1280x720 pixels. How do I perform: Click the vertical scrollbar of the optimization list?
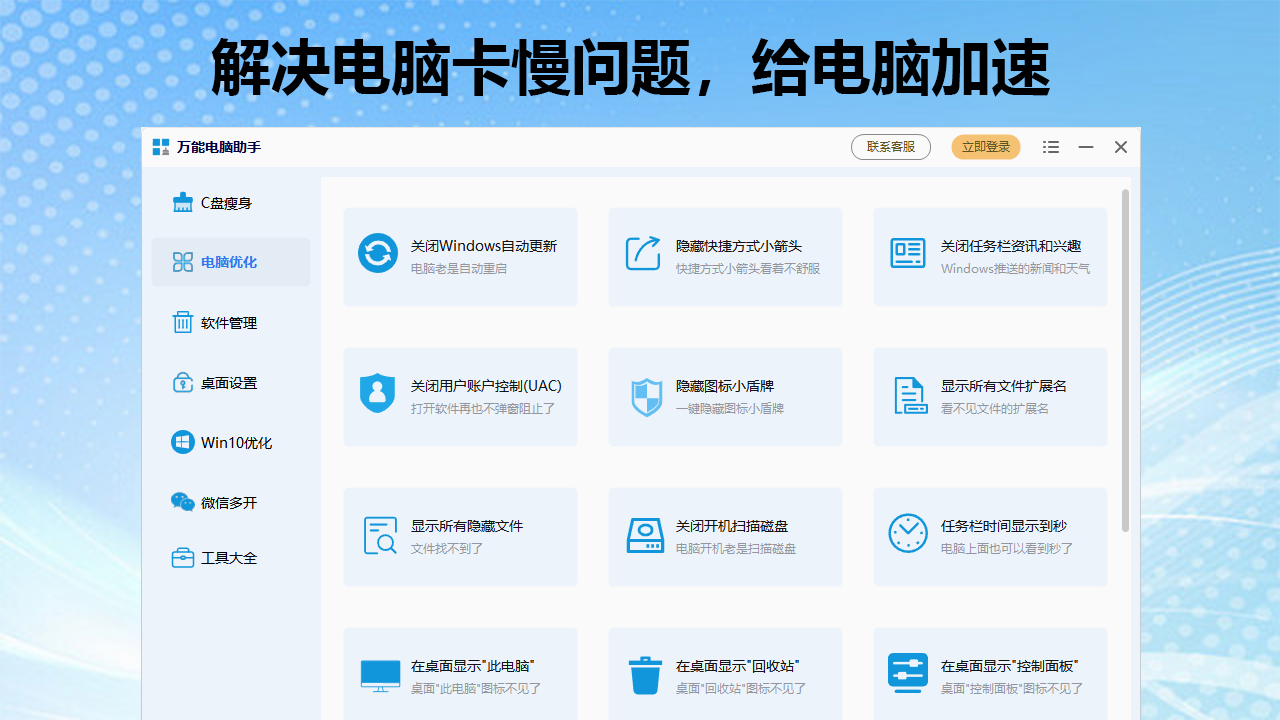pyautogui.click(x=1125, y=360)
